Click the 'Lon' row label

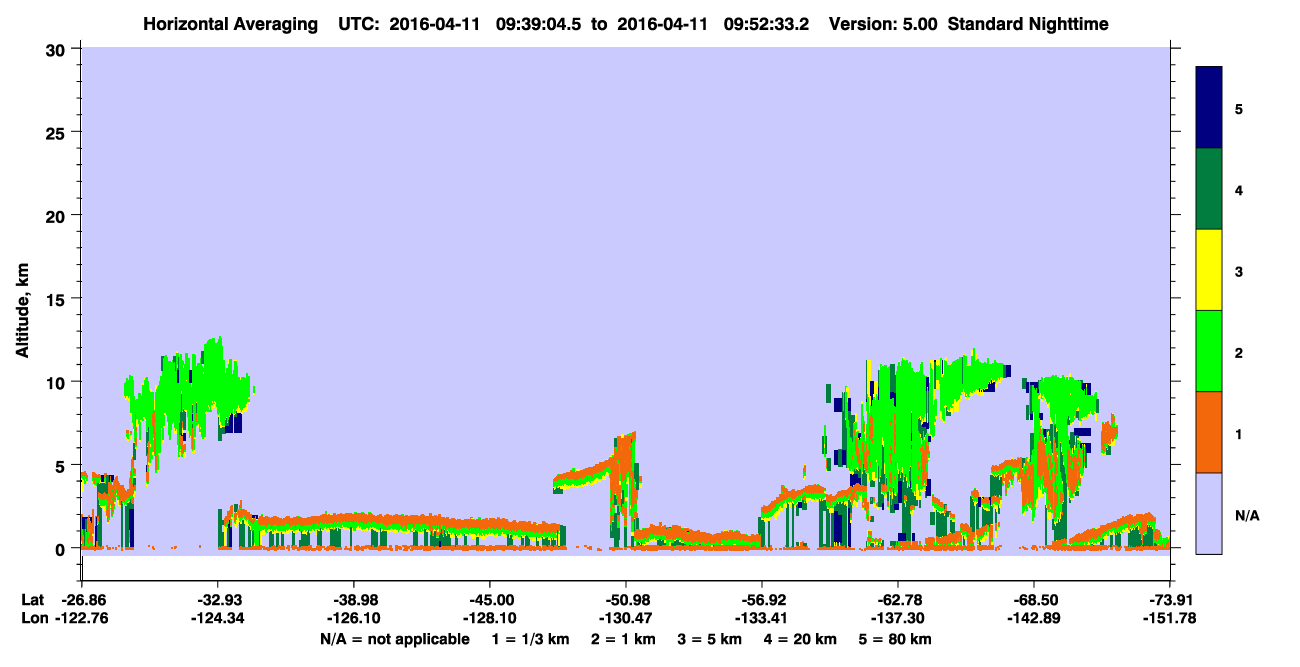(x=33, y=618)
